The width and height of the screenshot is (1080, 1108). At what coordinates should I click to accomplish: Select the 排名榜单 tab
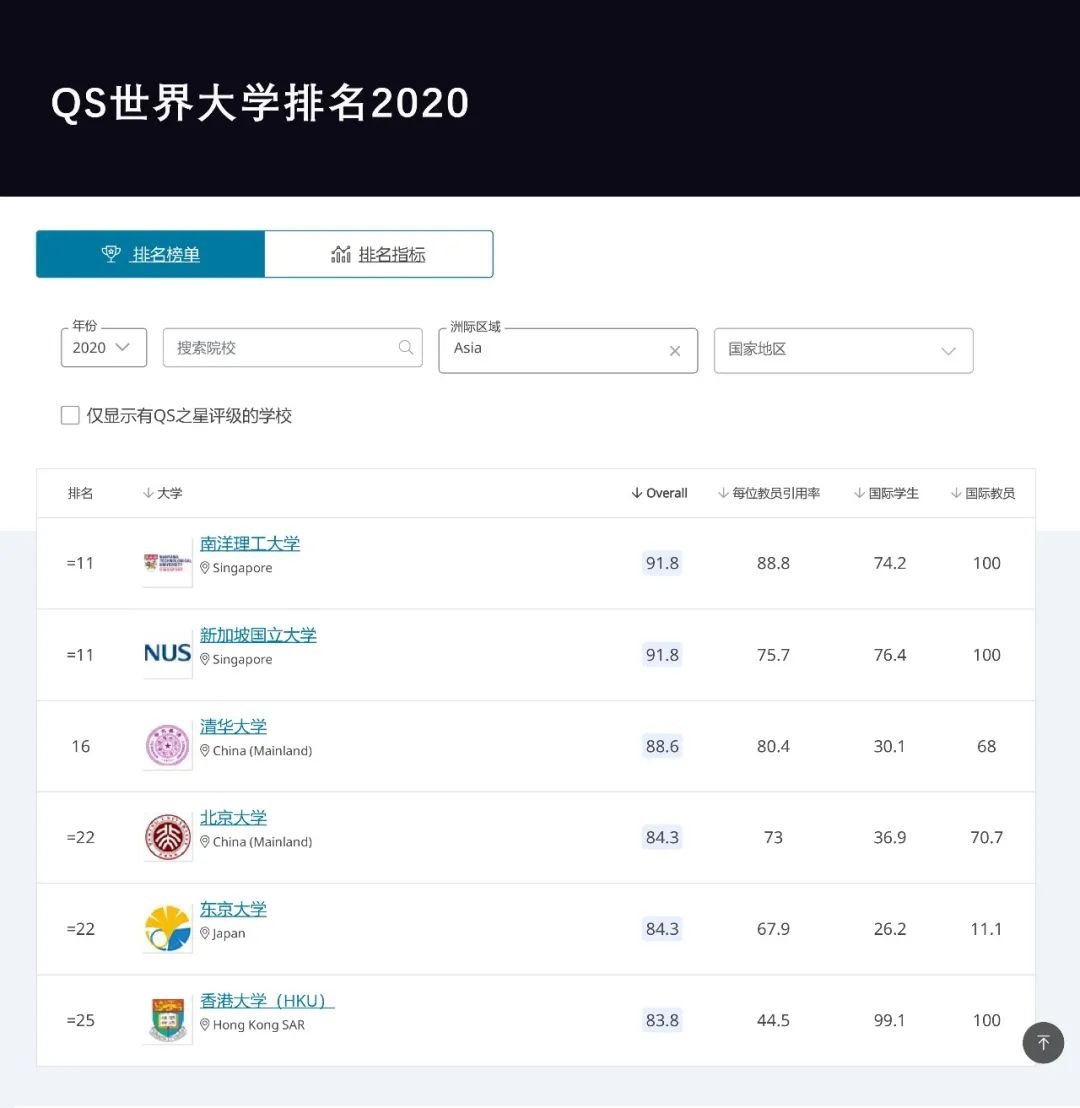151,255
